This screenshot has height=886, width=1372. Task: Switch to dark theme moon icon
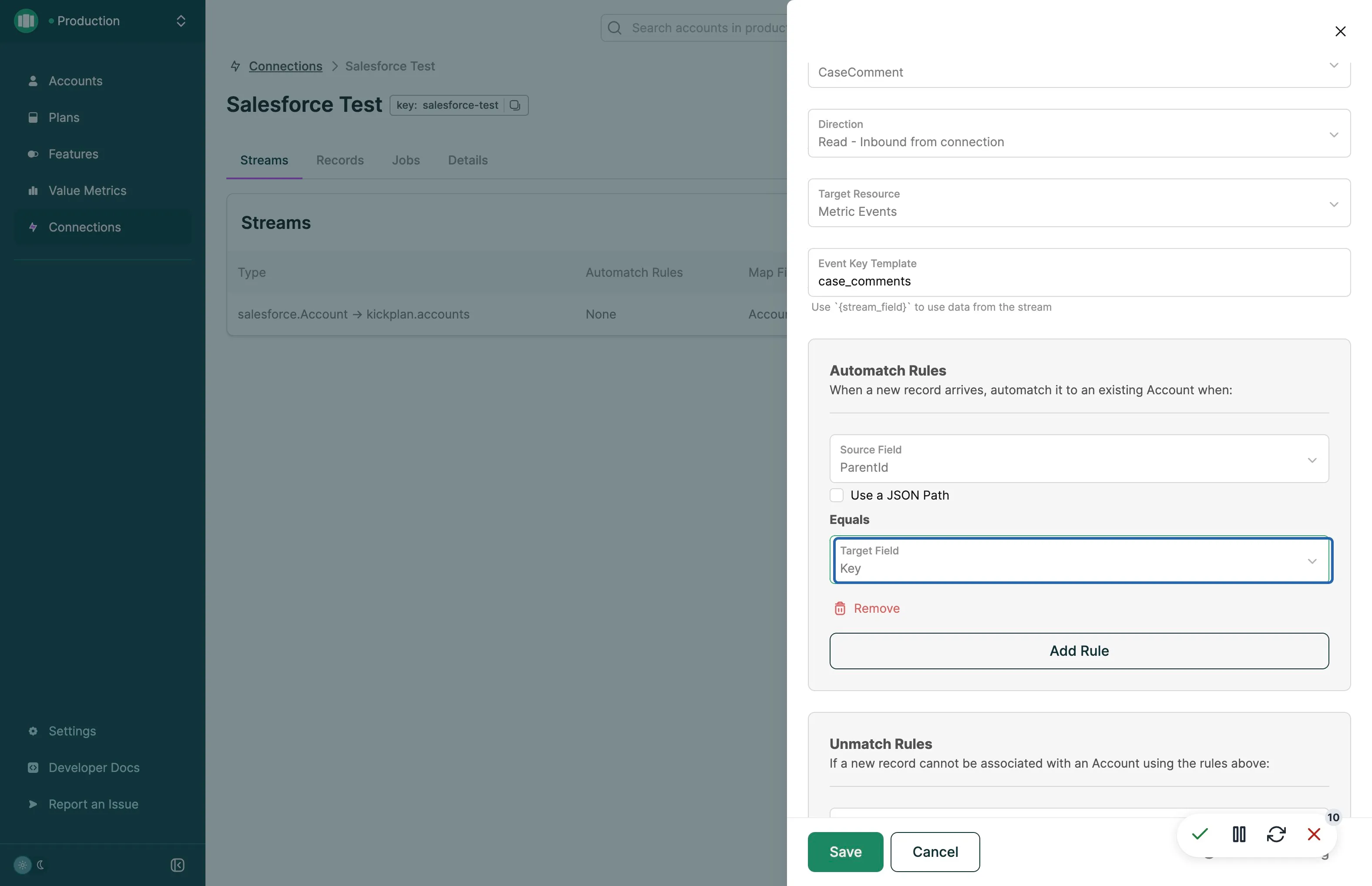click(x=40, y=865)
